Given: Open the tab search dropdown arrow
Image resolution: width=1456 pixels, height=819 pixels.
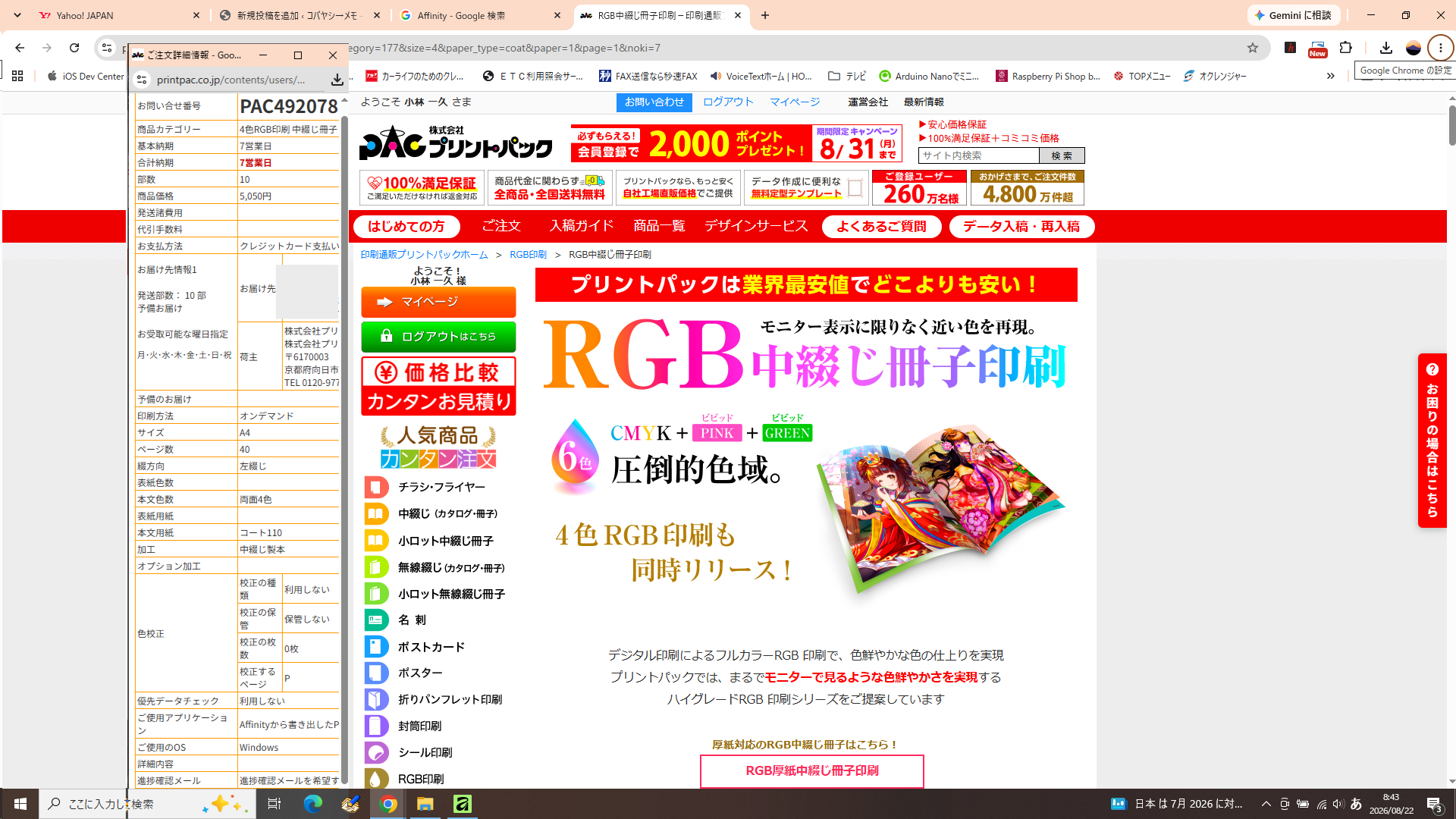Looking at the screenshot, I should tap(17, 15).
